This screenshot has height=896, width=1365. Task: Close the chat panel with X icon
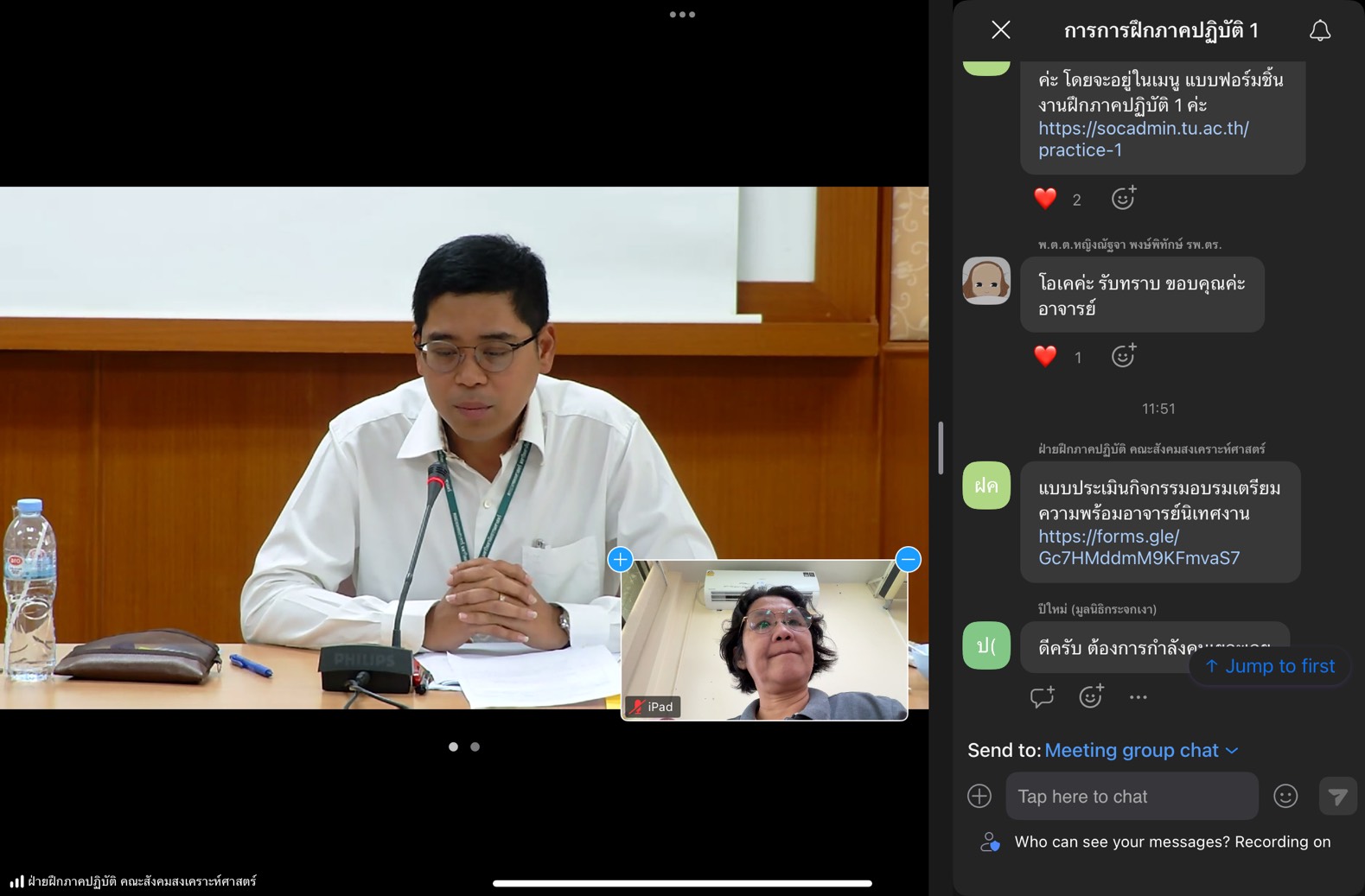point(1000,30)
